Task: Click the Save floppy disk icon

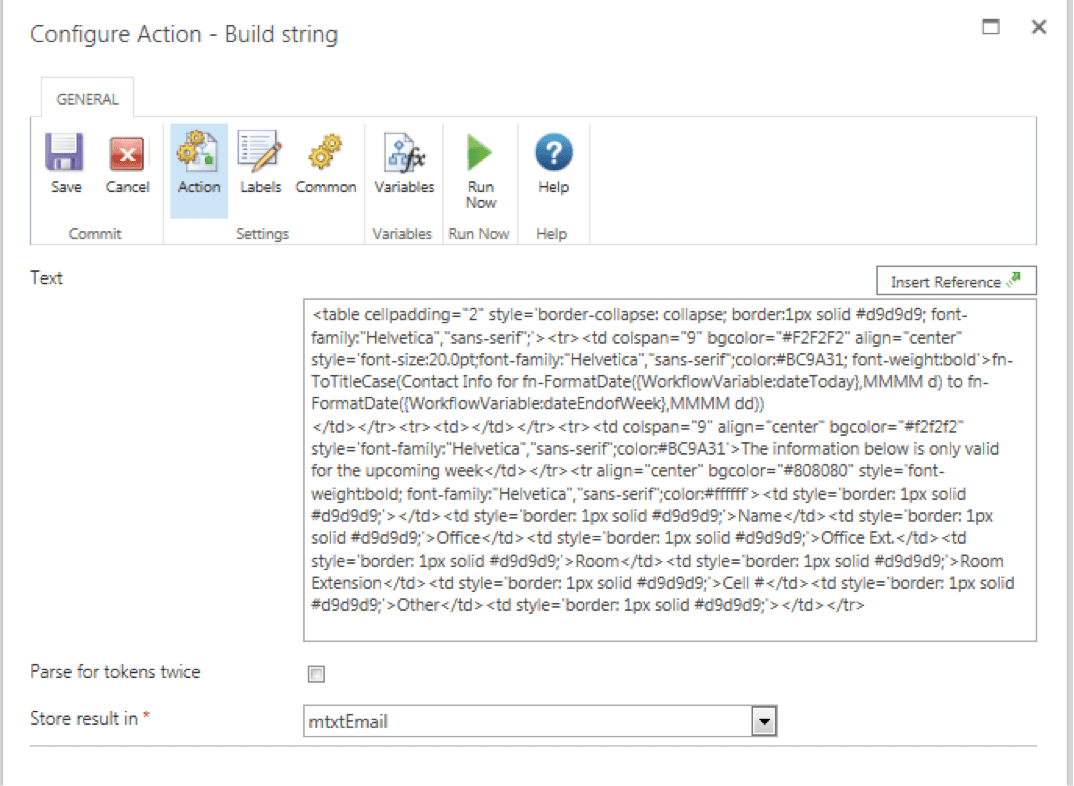Action: pos(65,153)
